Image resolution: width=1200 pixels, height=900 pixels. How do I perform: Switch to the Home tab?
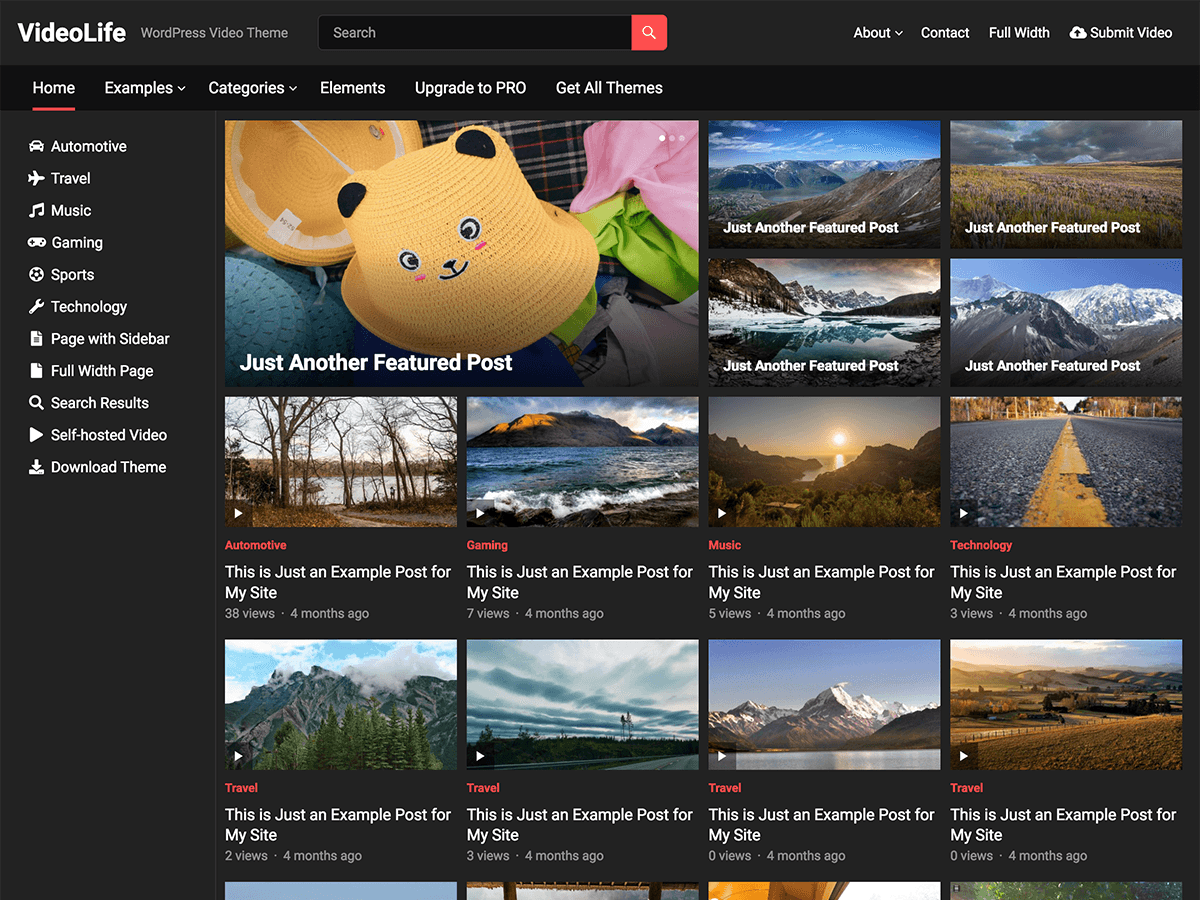[53, 88]
